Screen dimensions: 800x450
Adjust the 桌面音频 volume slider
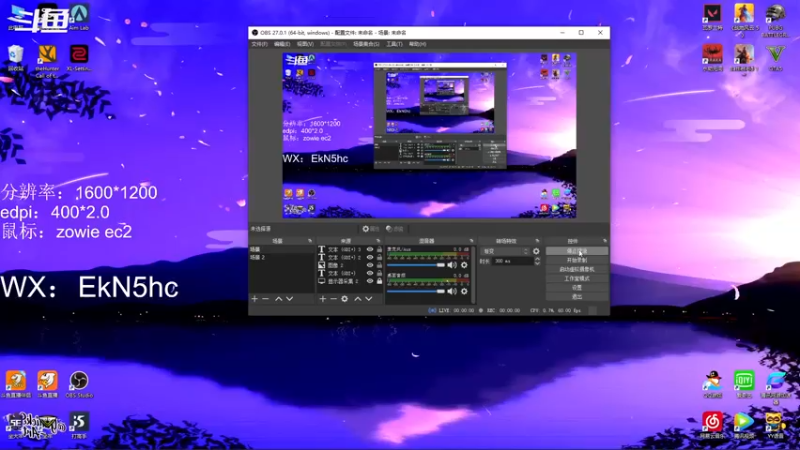coord(416,291)
